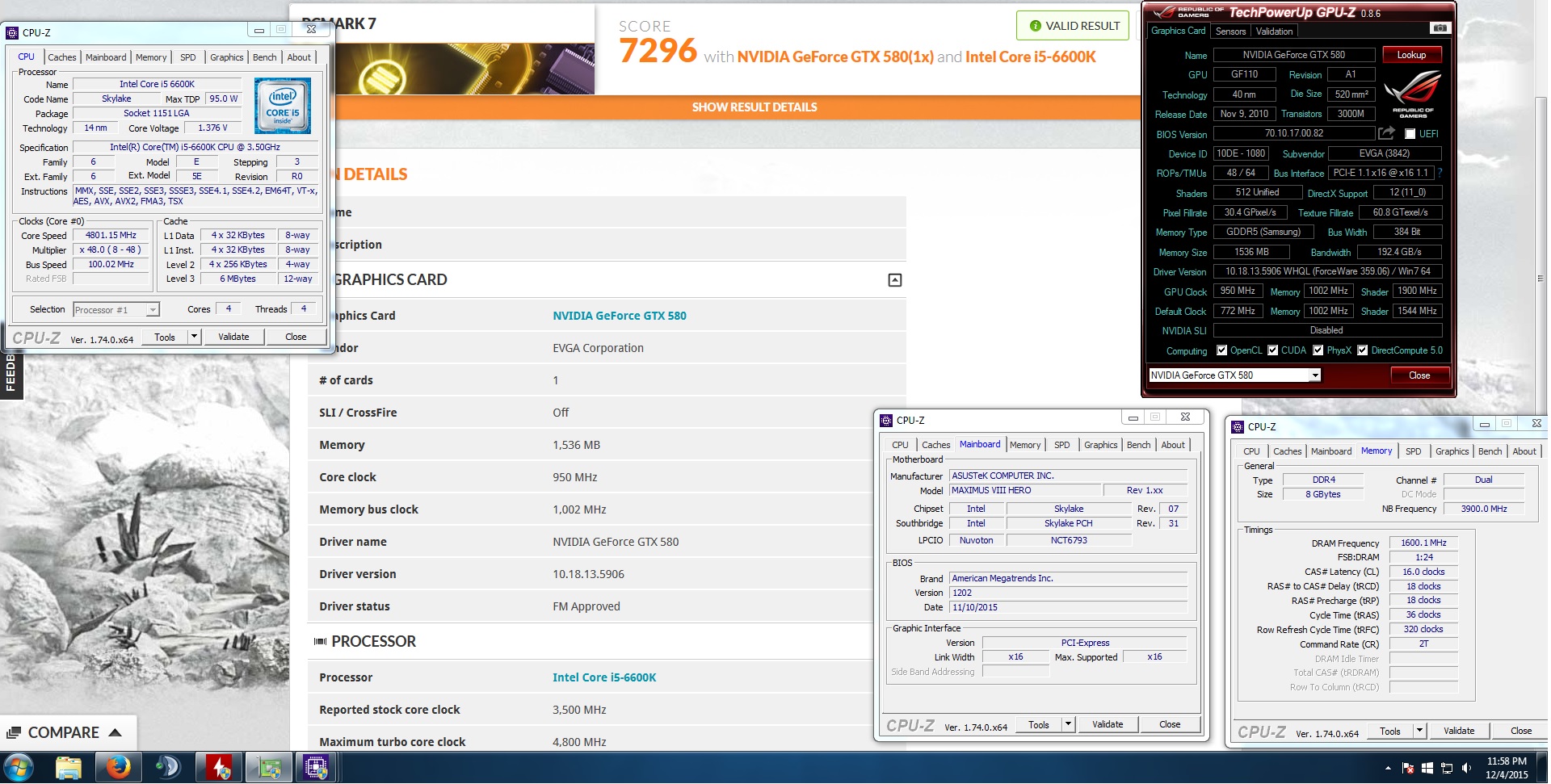The image size is (1551, 784).
Task: Open the NVIDIA GeForce GTX 580 link in graphics card row
Action: pyautogui.click(x=620, y=316)
